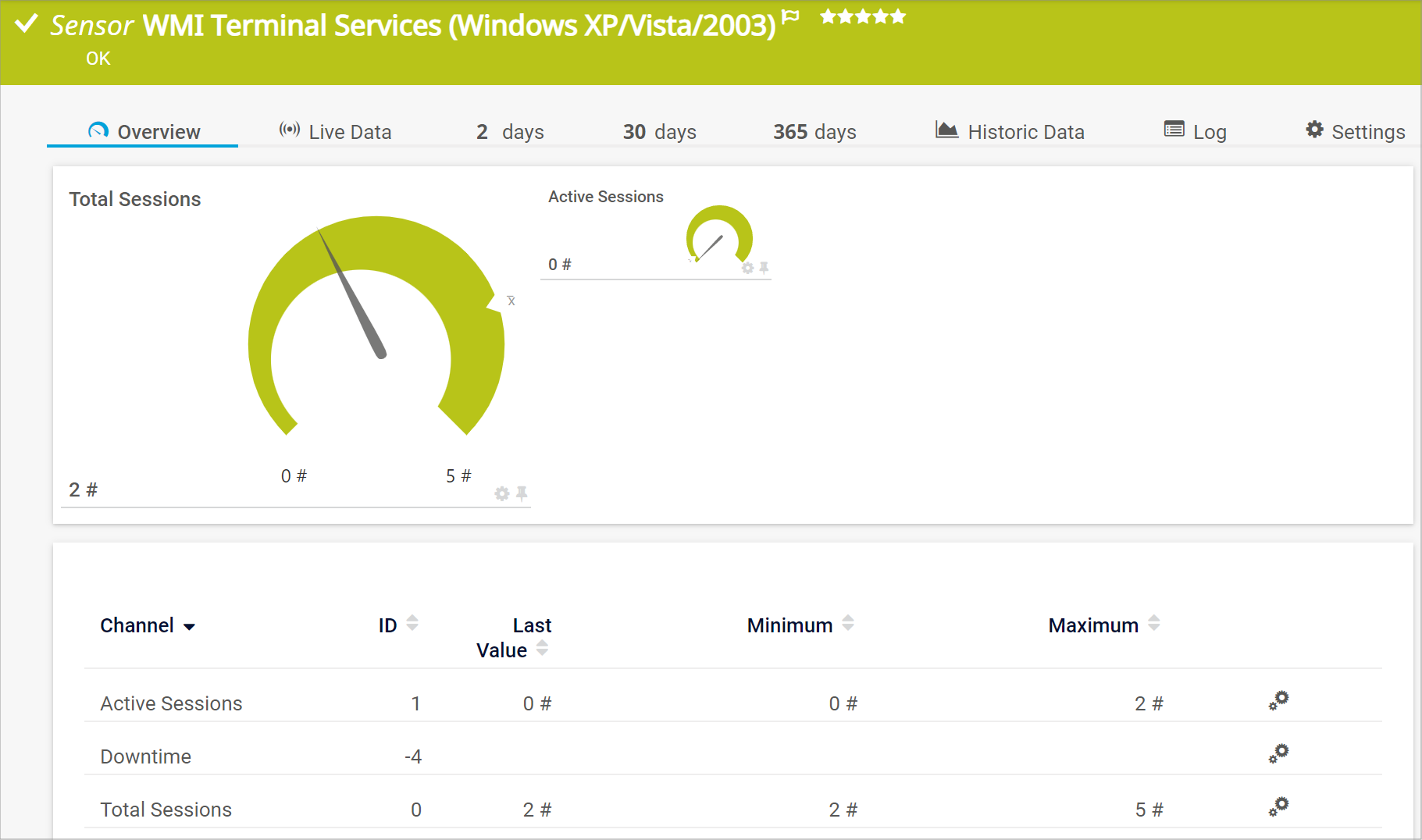Sort table by Minimum column
Image resolution: width=1422 pixels, height=840 pixels.
(848, 623)
